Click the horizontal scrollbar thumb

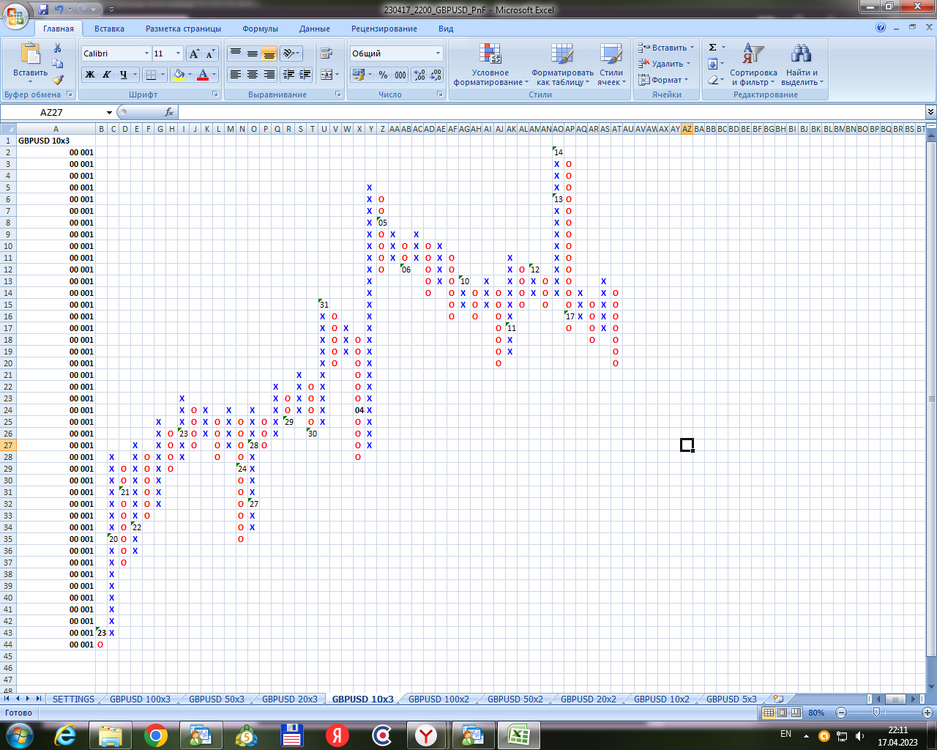tap(895, 699)
